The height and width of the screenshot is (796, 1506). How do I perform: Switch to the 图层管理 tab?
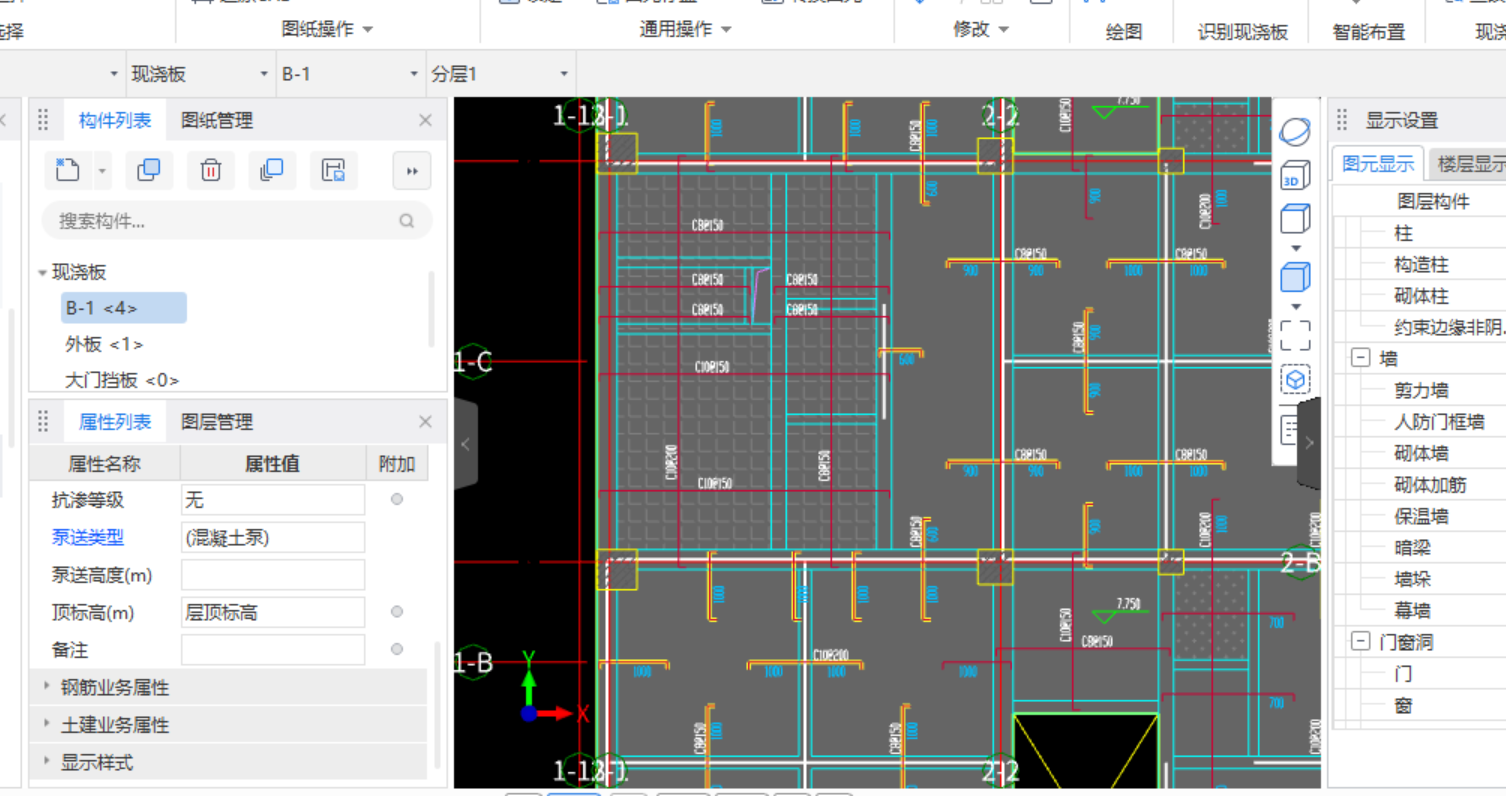pyautogui.click(x=217, y=422)
